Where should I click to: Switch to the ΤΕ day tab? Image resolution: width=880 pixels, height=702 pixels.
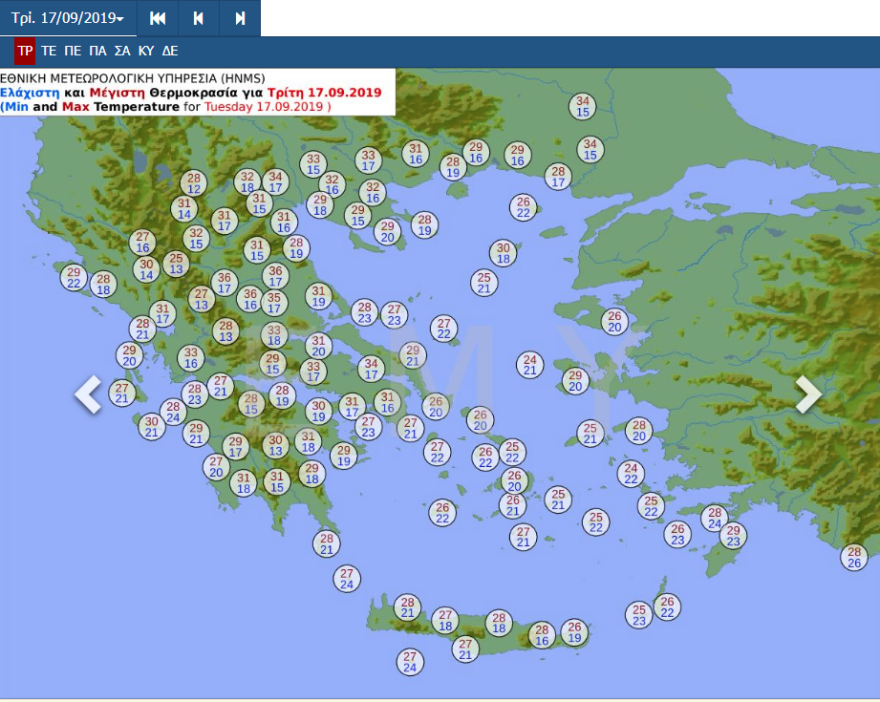point(49,51)
